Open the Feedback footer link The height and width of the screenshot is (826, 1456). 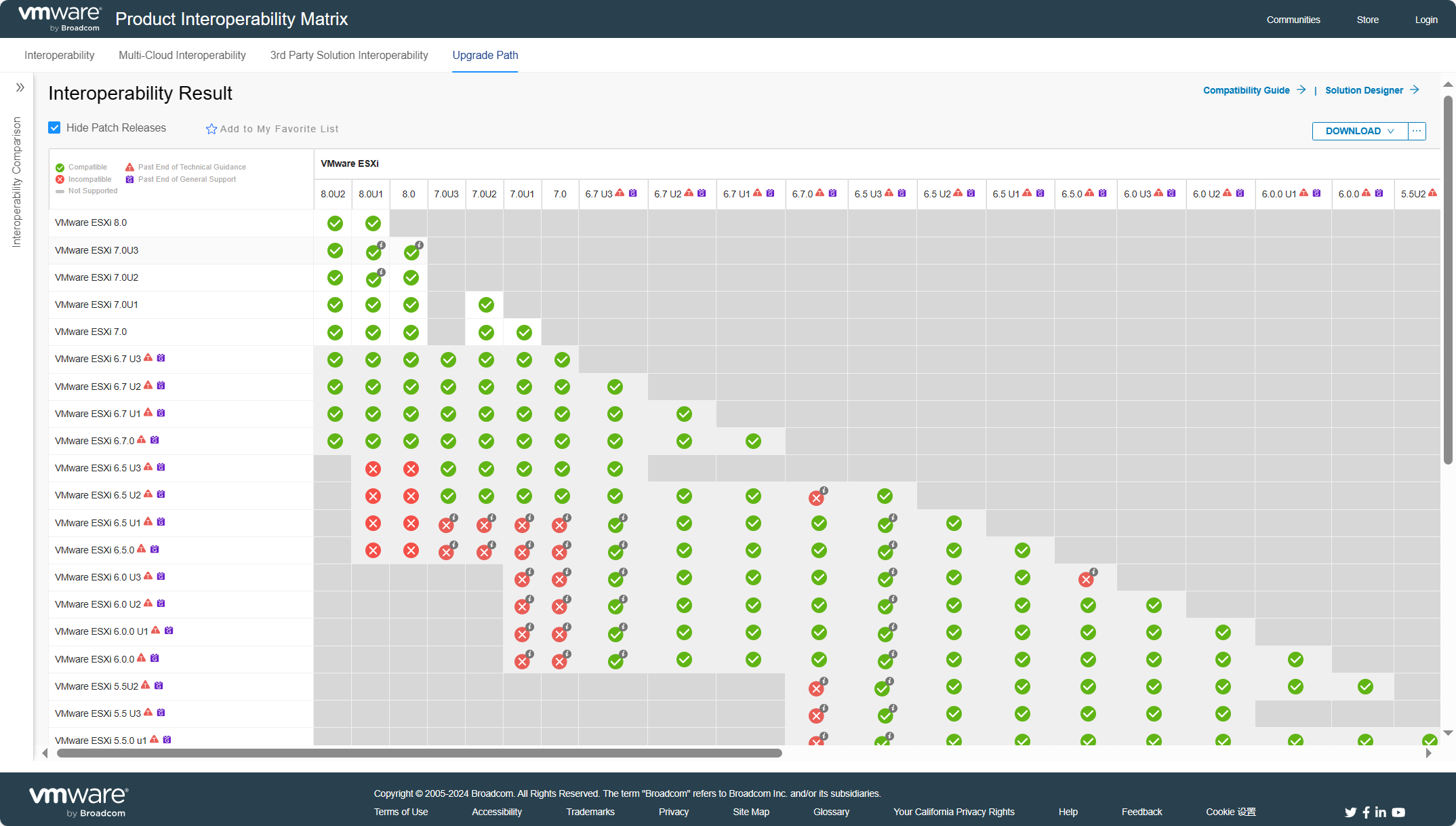(1141, 812)
